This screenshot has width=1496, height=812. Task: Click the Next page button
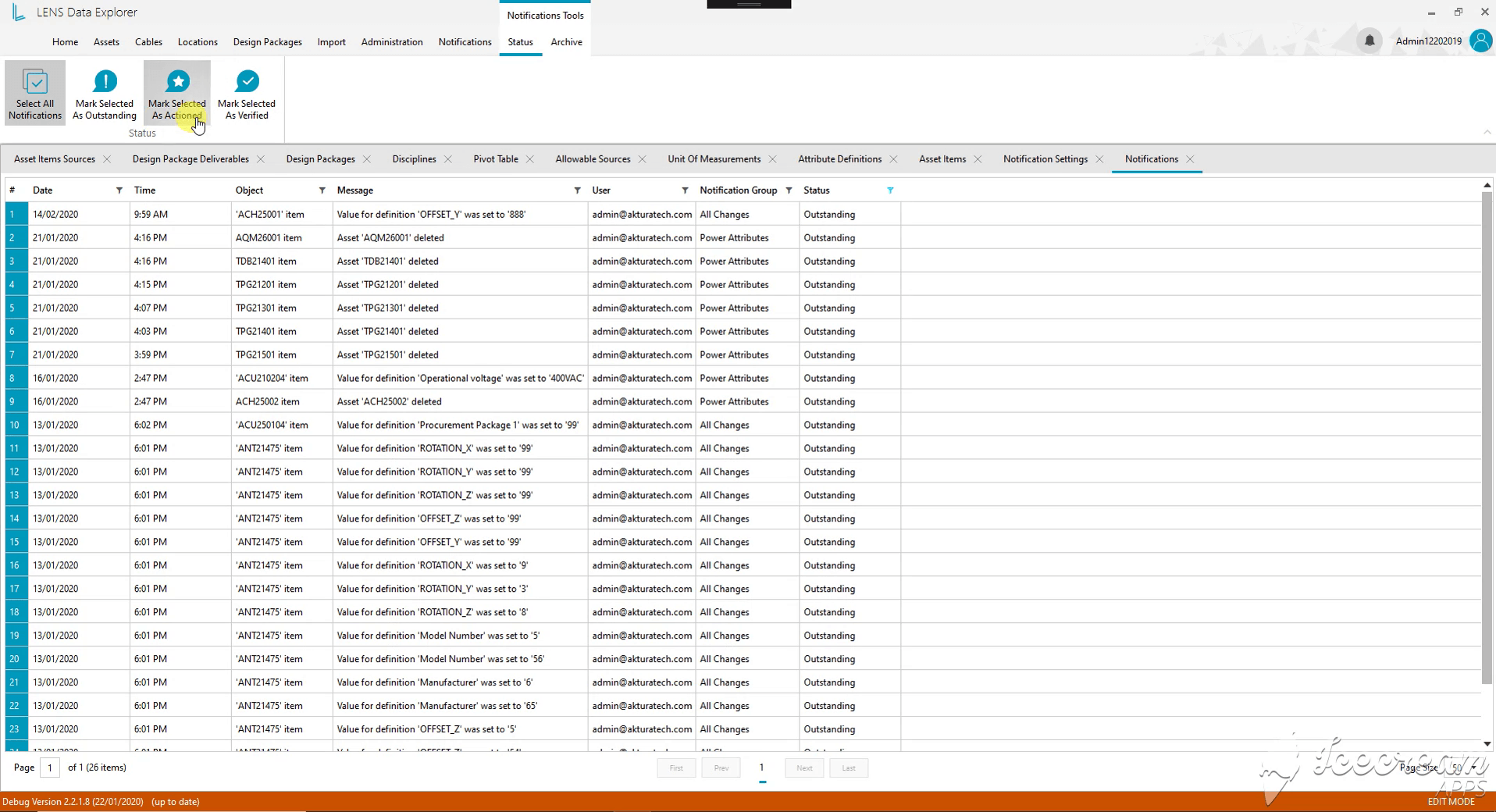[804, 768]
